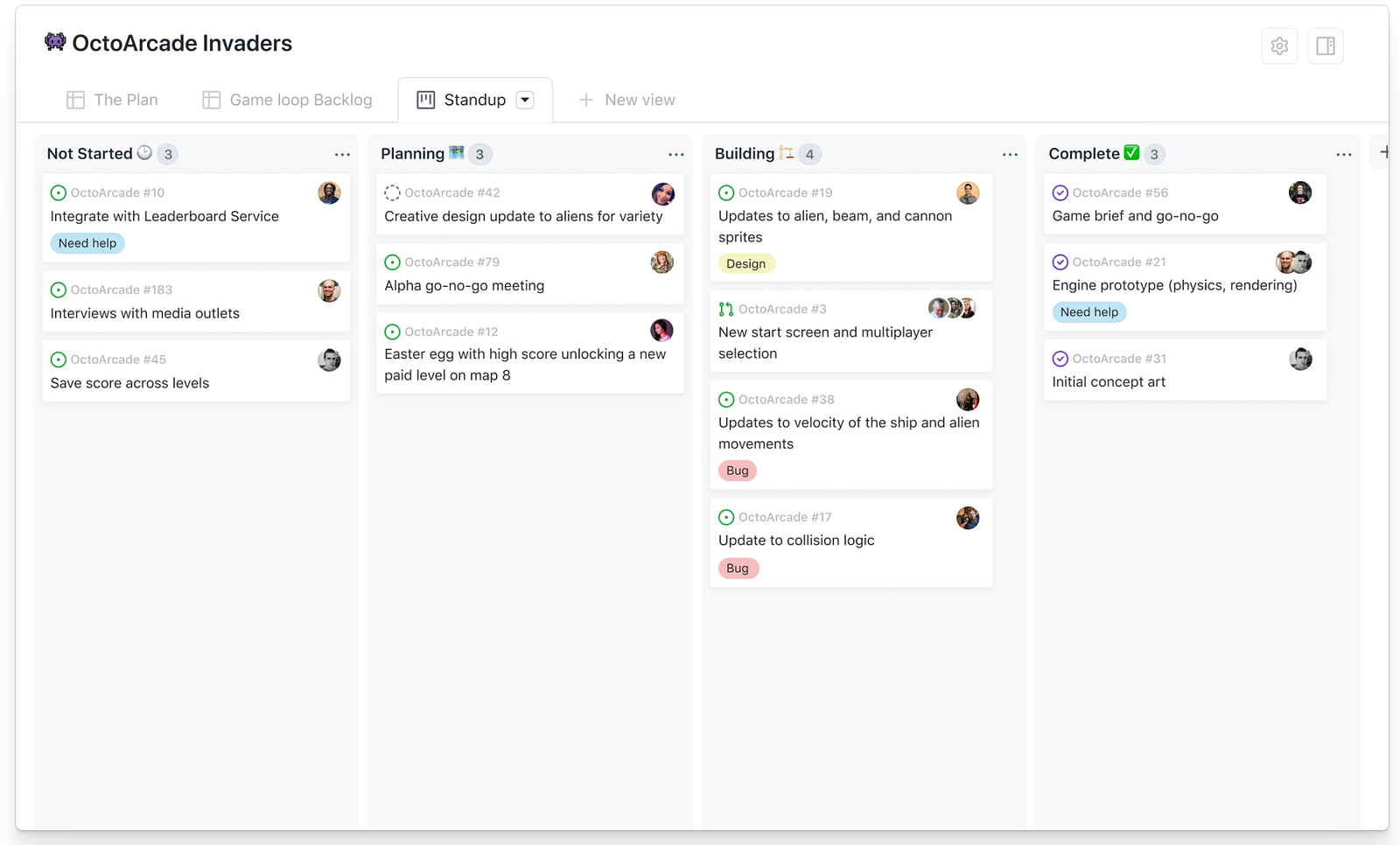
Task: Click the Not Started column title
Action: tap(89, 154)
